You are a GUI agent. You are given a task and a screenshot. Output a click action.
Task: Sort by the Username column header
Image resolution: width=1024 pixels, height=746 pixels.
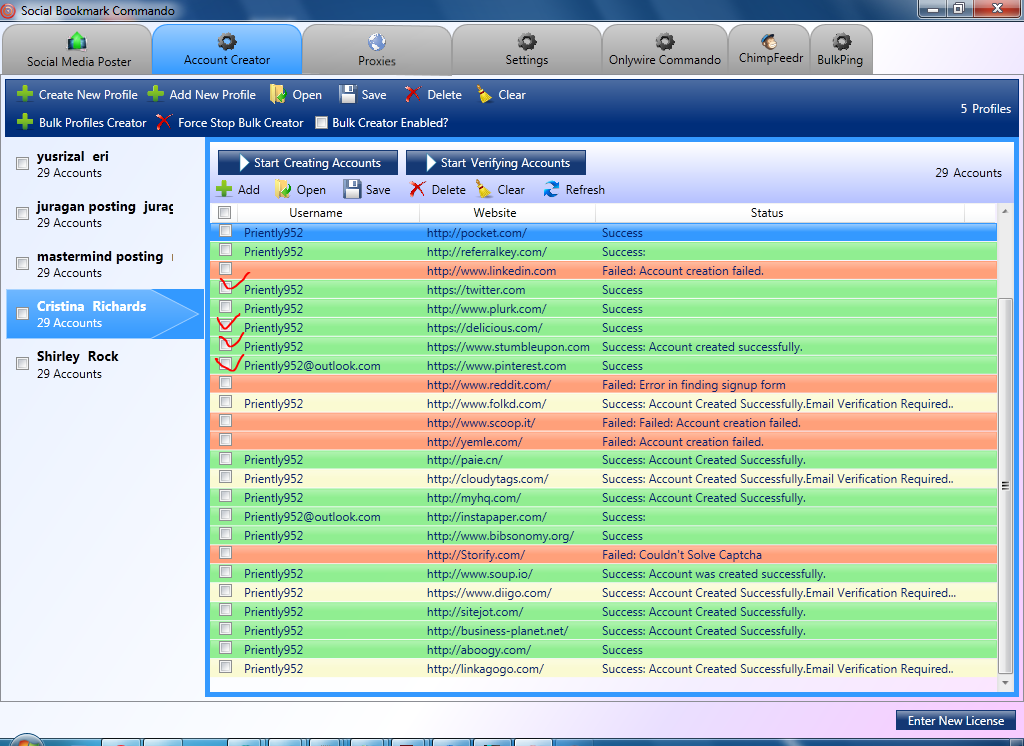point(315,213)
